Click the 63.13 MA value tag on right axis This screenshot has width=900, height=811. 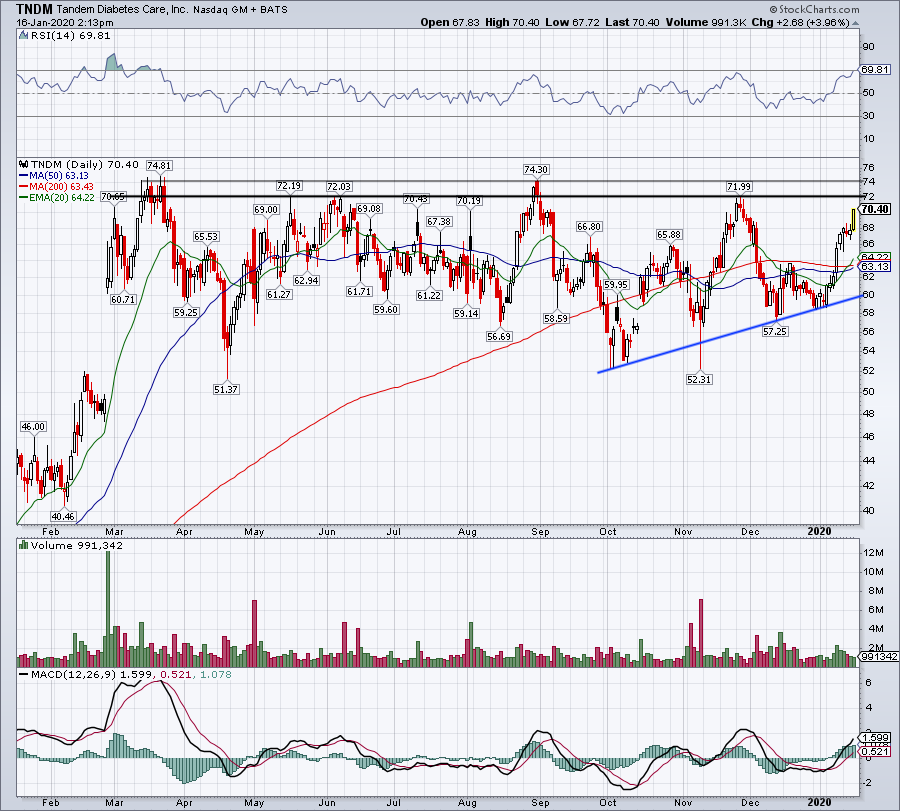click(x=875, y=267)
